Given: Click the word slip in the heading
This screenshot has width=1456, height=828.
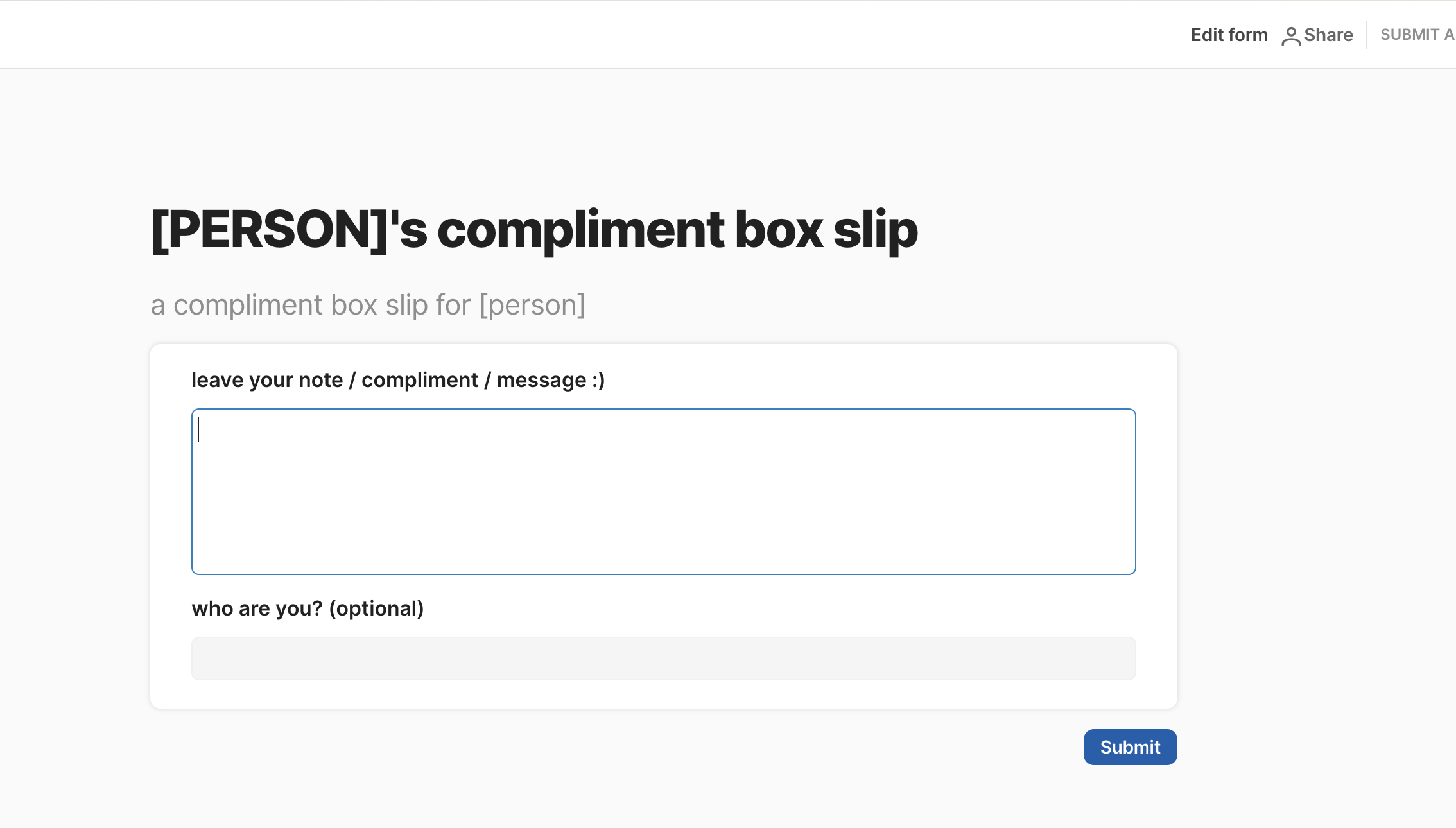Looking at the screenshot, I should coord(876,230).
